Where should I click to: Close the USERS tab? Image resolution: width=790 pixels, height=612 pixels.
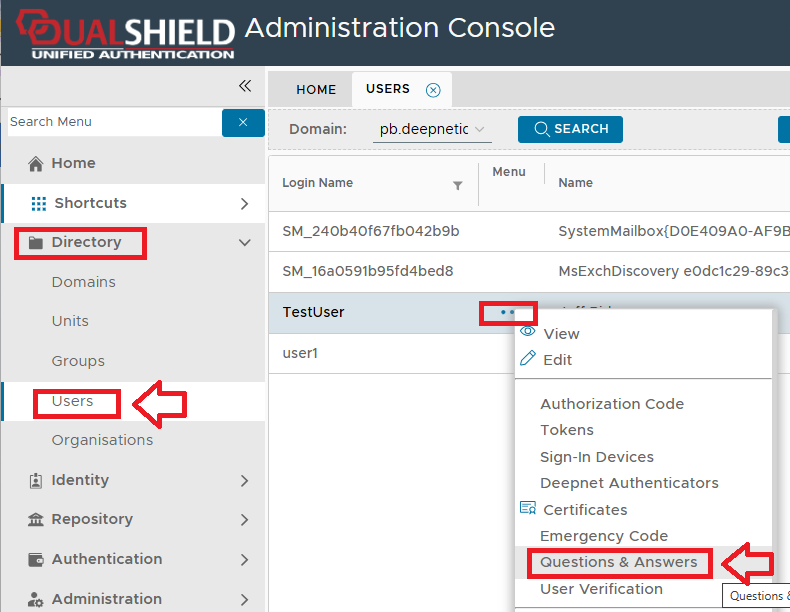(x=433, y=90)
